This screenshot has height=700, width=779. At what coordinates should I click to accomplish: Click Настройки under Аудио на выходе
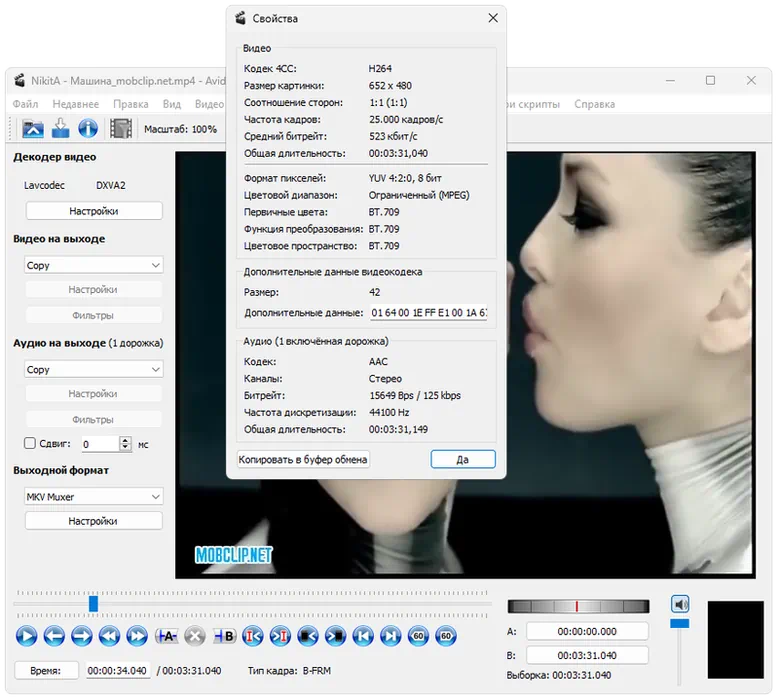[x=93, y=393]
